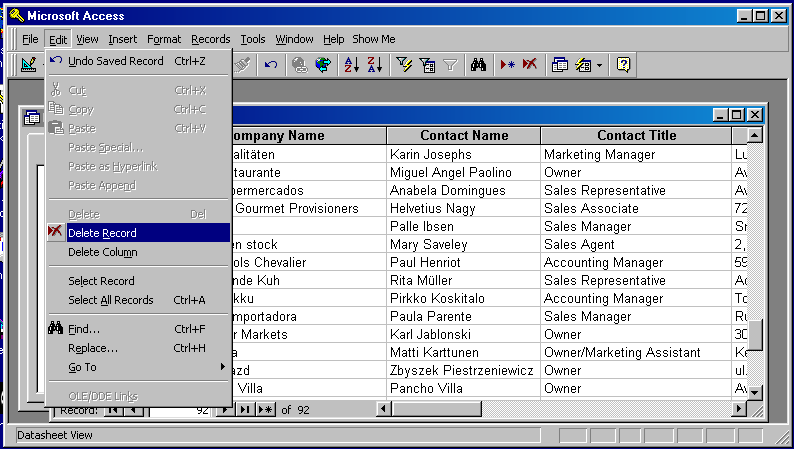
Task: Open the Records menu
Action: (210, 39)
